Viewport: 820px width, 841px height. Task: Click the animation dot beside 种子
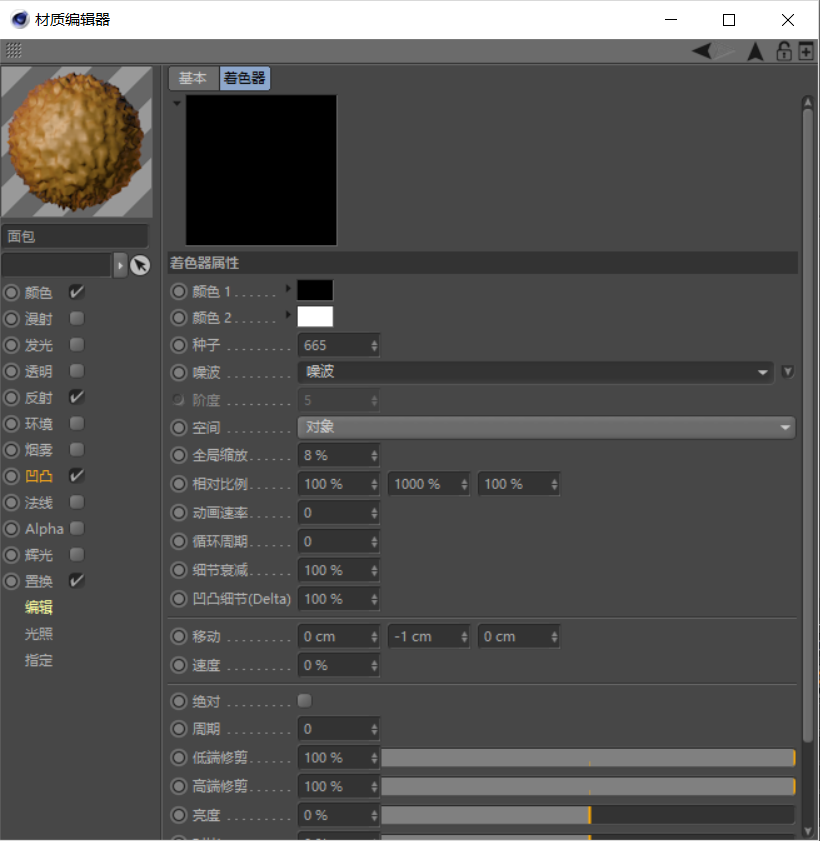pyautogui.click(x=179, y=345)
